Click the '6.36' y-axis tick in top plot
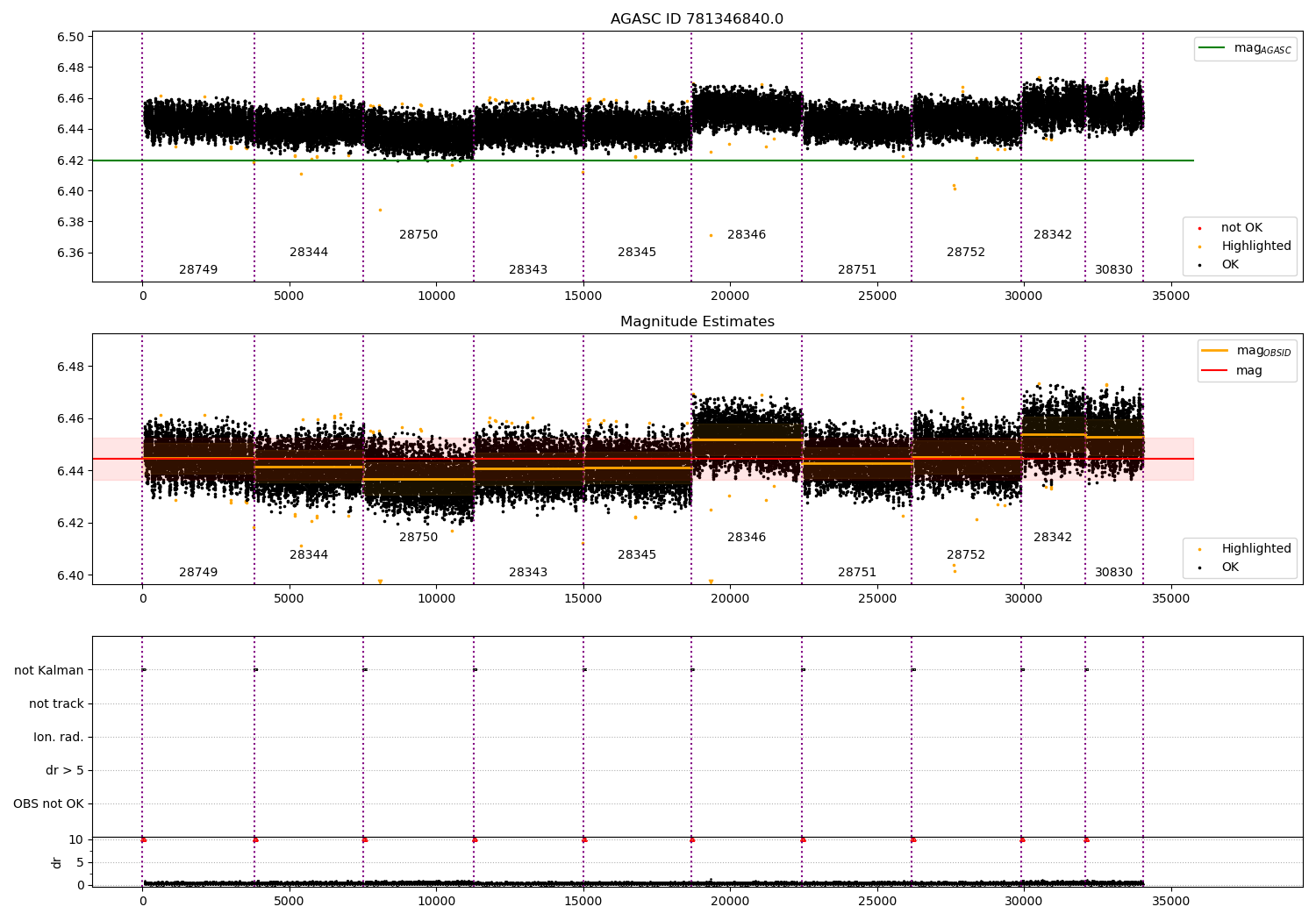 (72, 253)
